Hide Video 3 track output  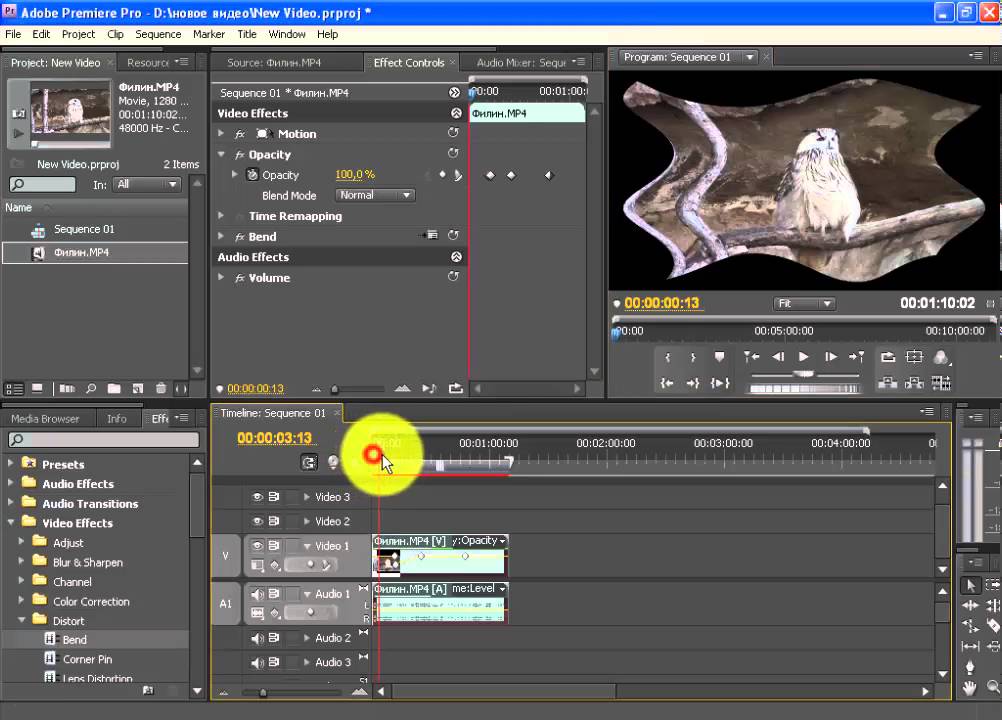click(257, 497)
